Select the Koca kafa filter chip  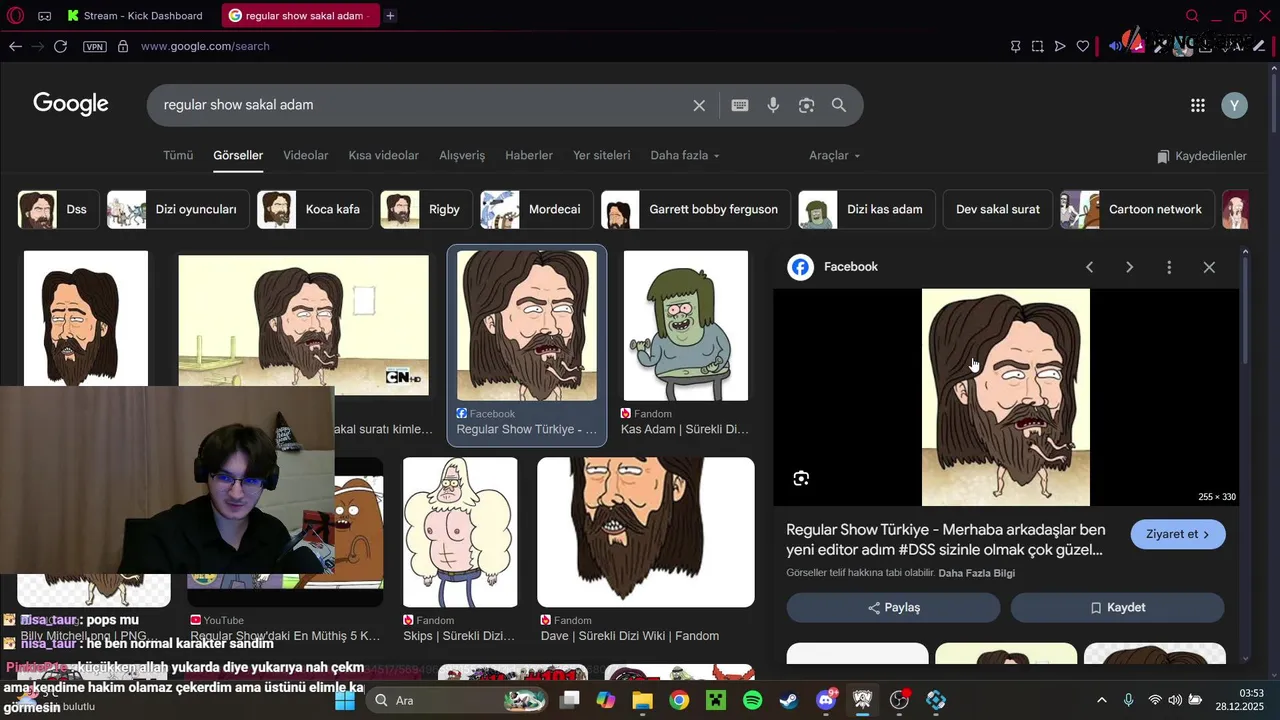point(314,209)
